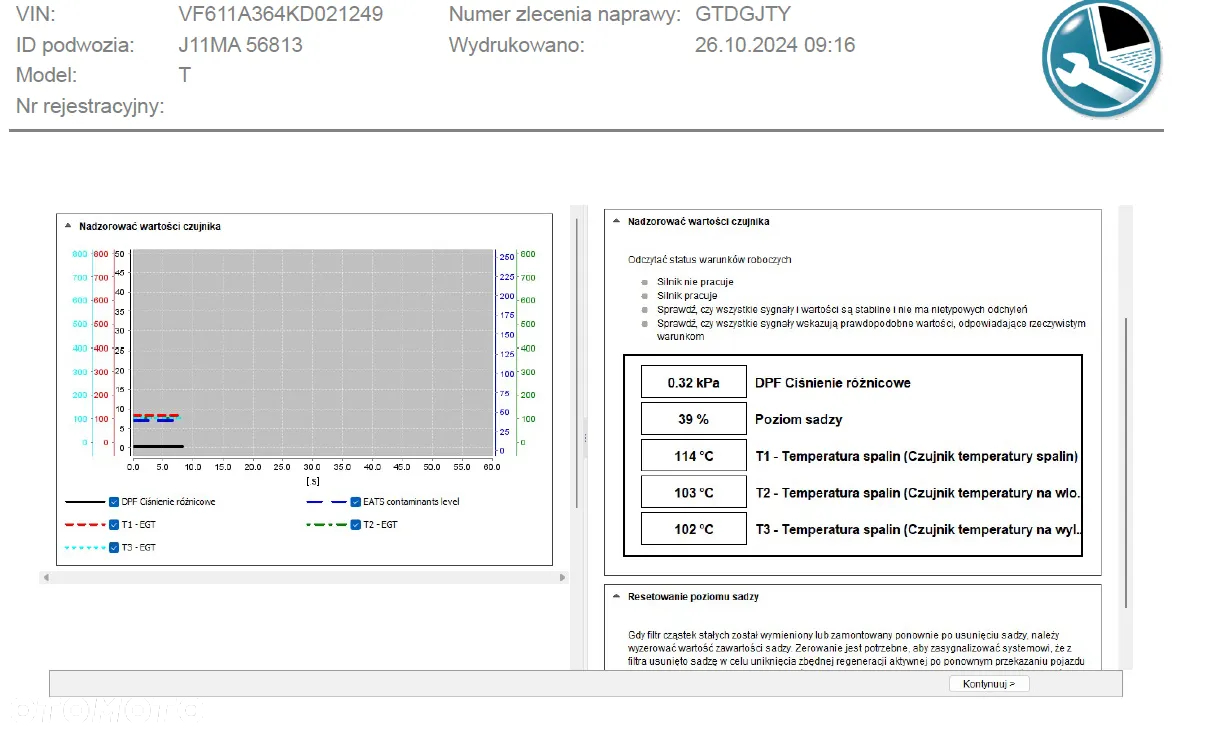Click the red dashed T1 line in chart
The image size is (1208, 732).
(x=156, y=415)
